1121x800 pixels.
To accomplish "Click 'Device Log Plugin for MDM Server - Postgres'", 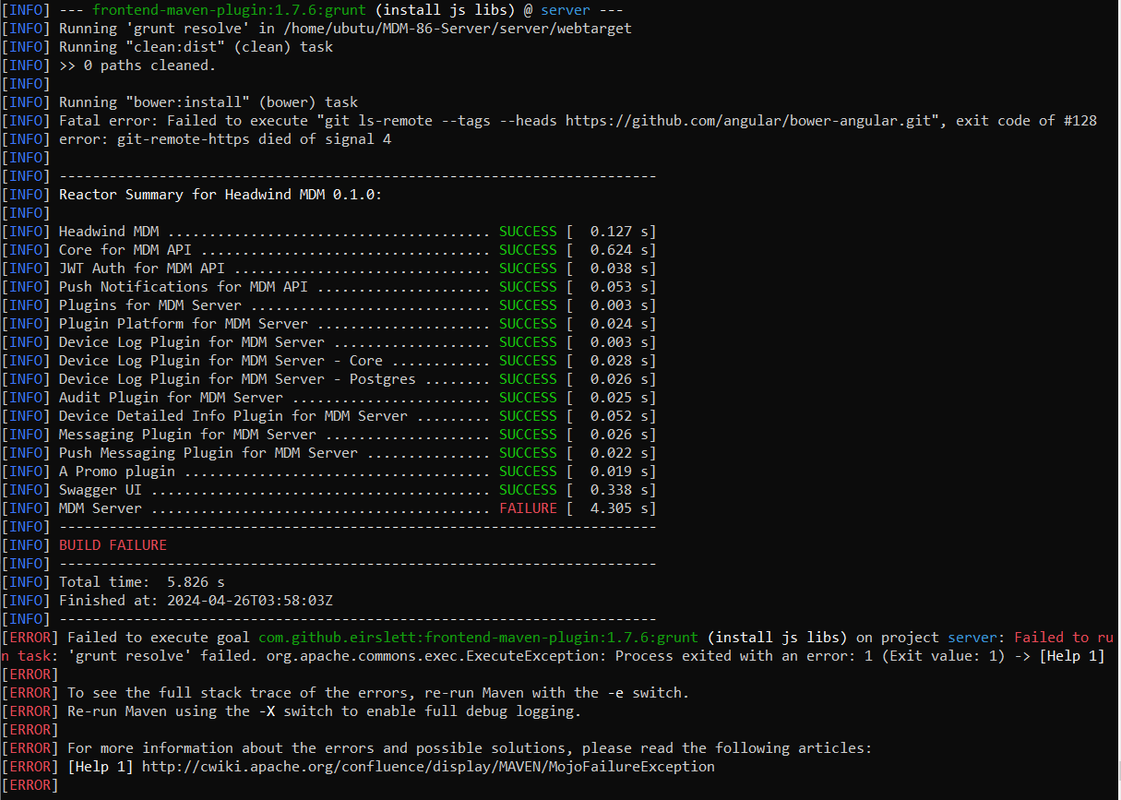I will point(237,380).
